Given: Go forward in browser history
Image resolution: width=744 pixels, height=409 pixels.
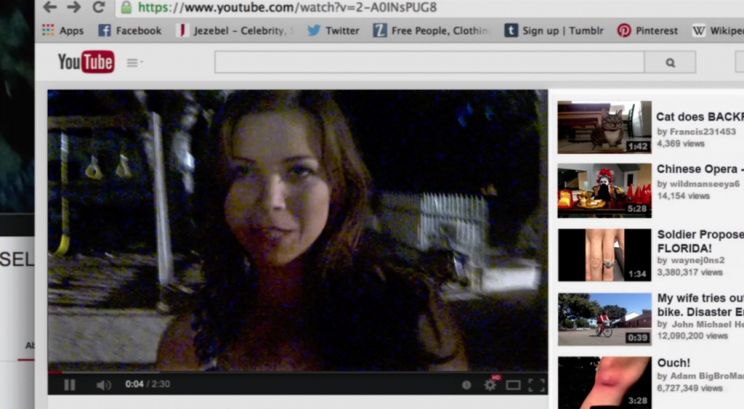Looking at the screenshot, I should [73, 7].
